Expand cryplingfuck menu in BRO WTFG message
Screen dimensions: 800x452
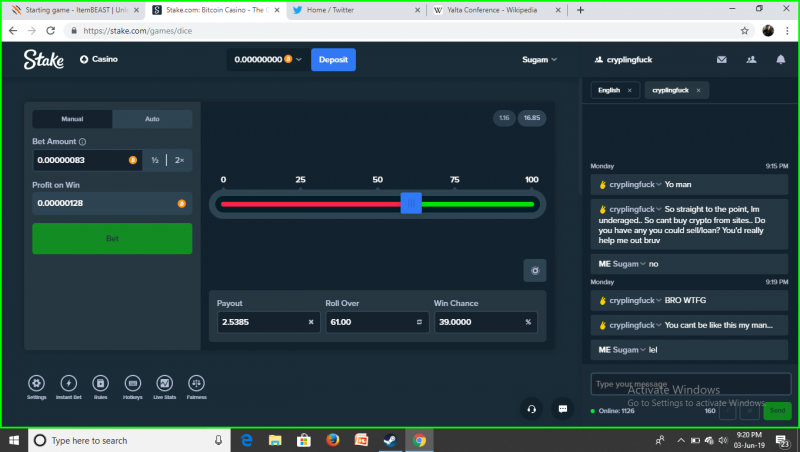coord(659,300)
